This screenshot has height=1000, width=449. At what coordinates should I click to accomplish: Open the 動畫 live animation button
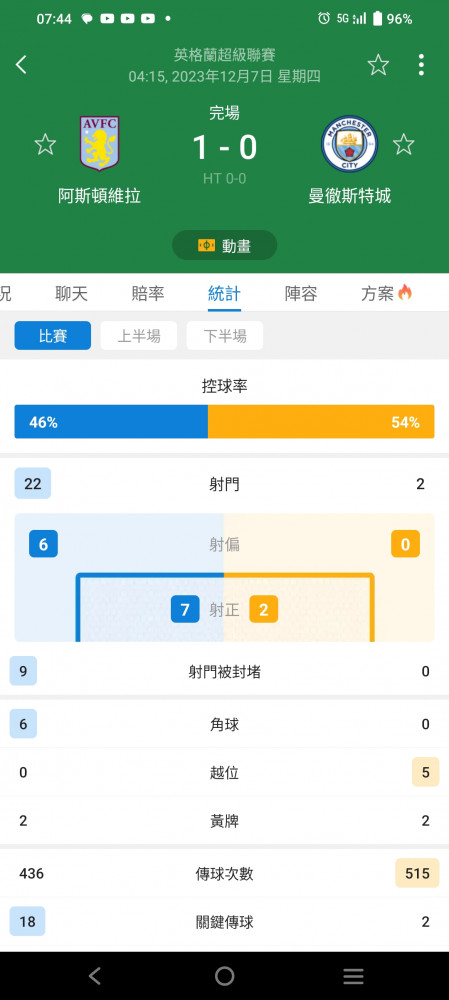click(x=224, y=246)
